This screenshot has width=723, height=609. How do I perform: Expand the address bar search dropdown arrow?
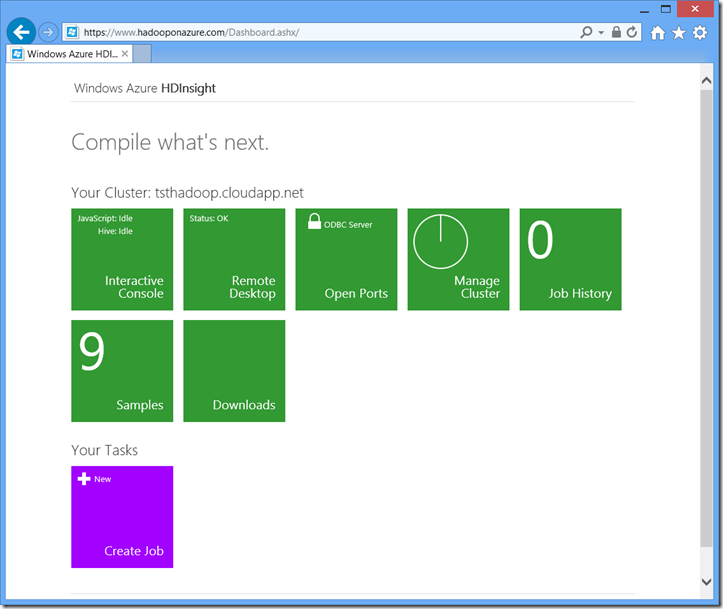pyautogui.click(x=601, y=33)
